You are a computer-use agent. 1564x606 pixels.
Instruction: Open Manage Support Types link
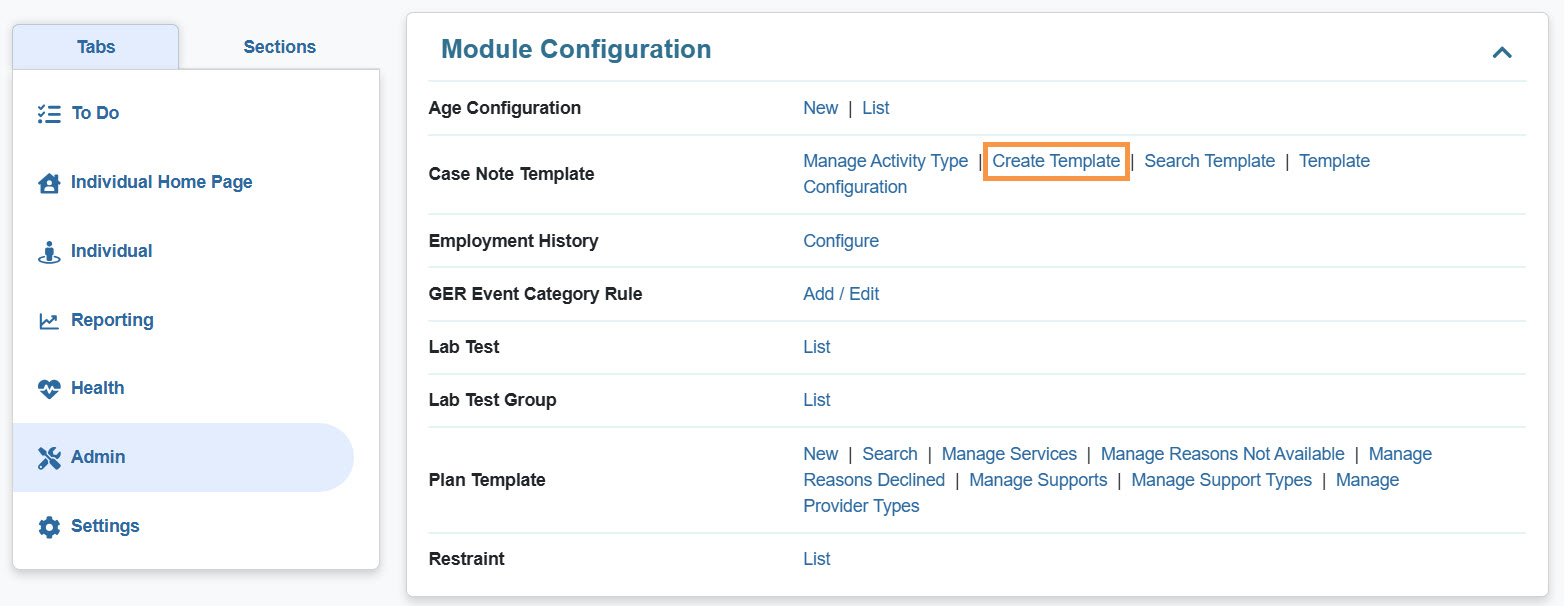point(1220,480)
